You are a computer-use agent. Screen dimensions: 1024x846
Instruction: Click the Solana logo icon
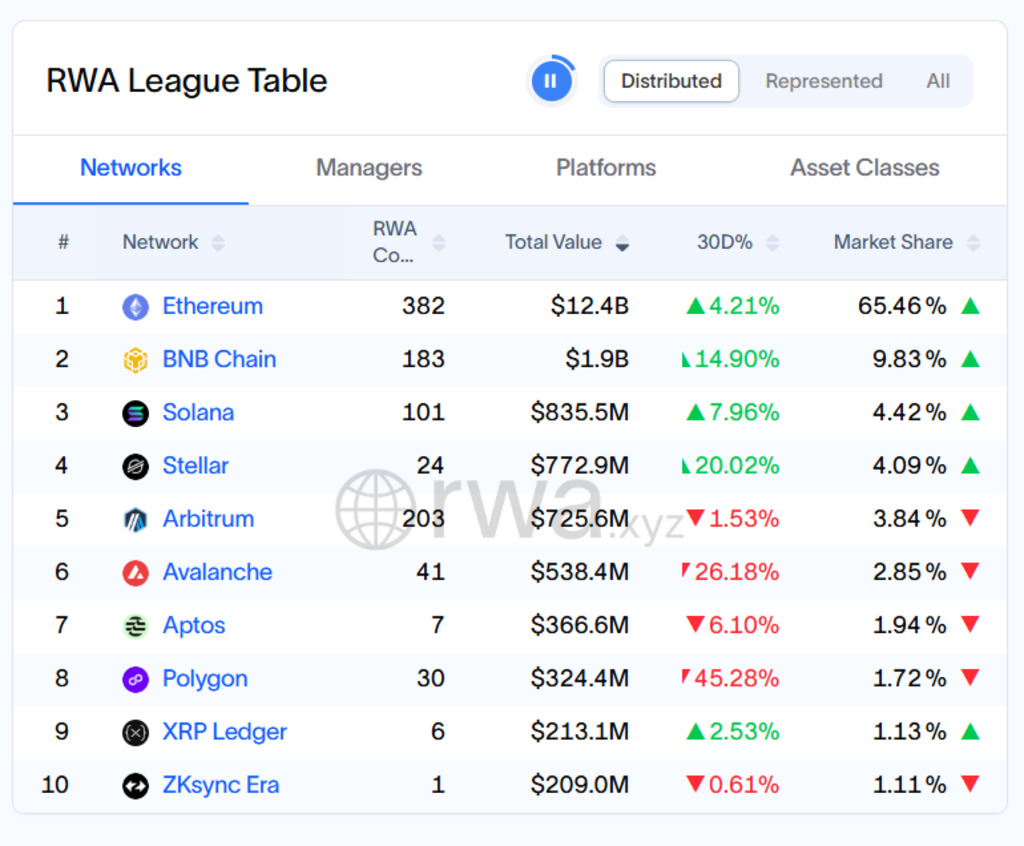pyautogui.click(x=135, y=413)
